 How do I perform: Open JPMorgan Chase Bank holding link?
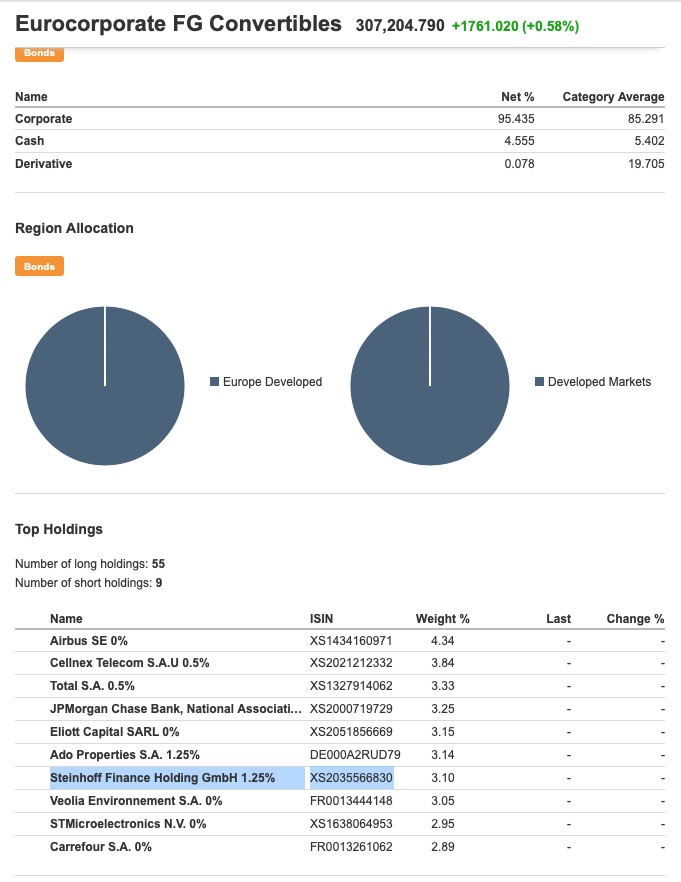coord(175,709)
